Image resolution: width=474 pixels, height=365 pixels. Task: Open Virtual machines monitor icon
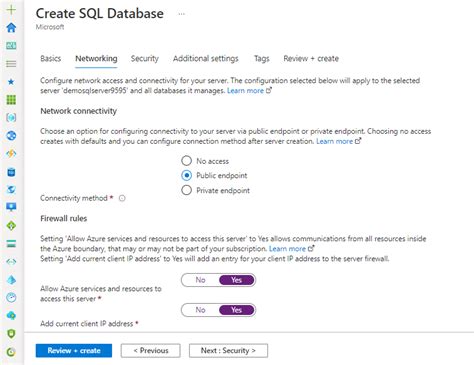[11, 207]
